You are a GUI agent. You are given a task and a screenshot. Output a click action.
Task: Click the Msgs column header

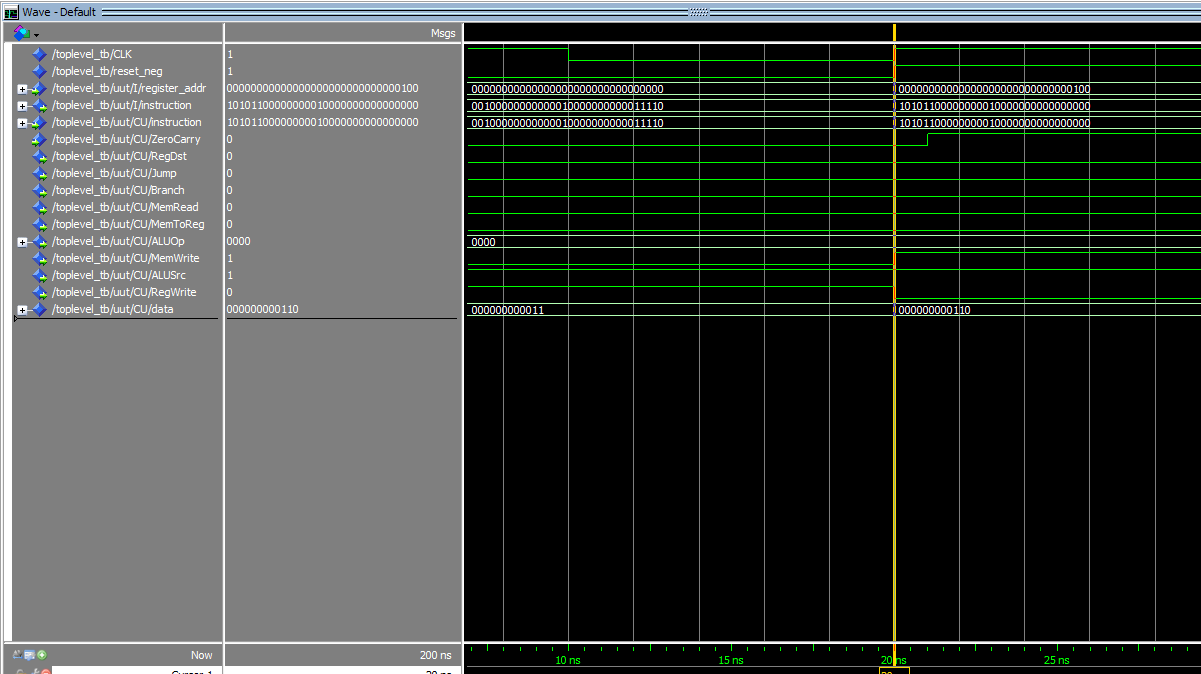[x=443, y=33]
